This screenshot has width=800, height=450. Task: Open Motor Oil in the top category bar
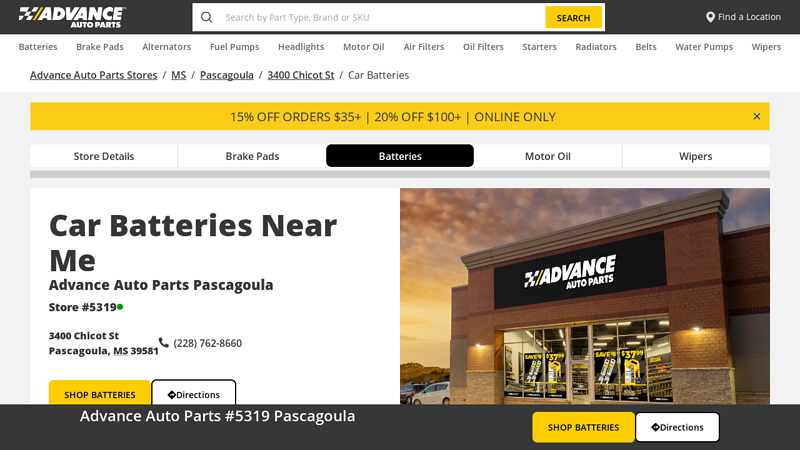click(x=363, y=46)
